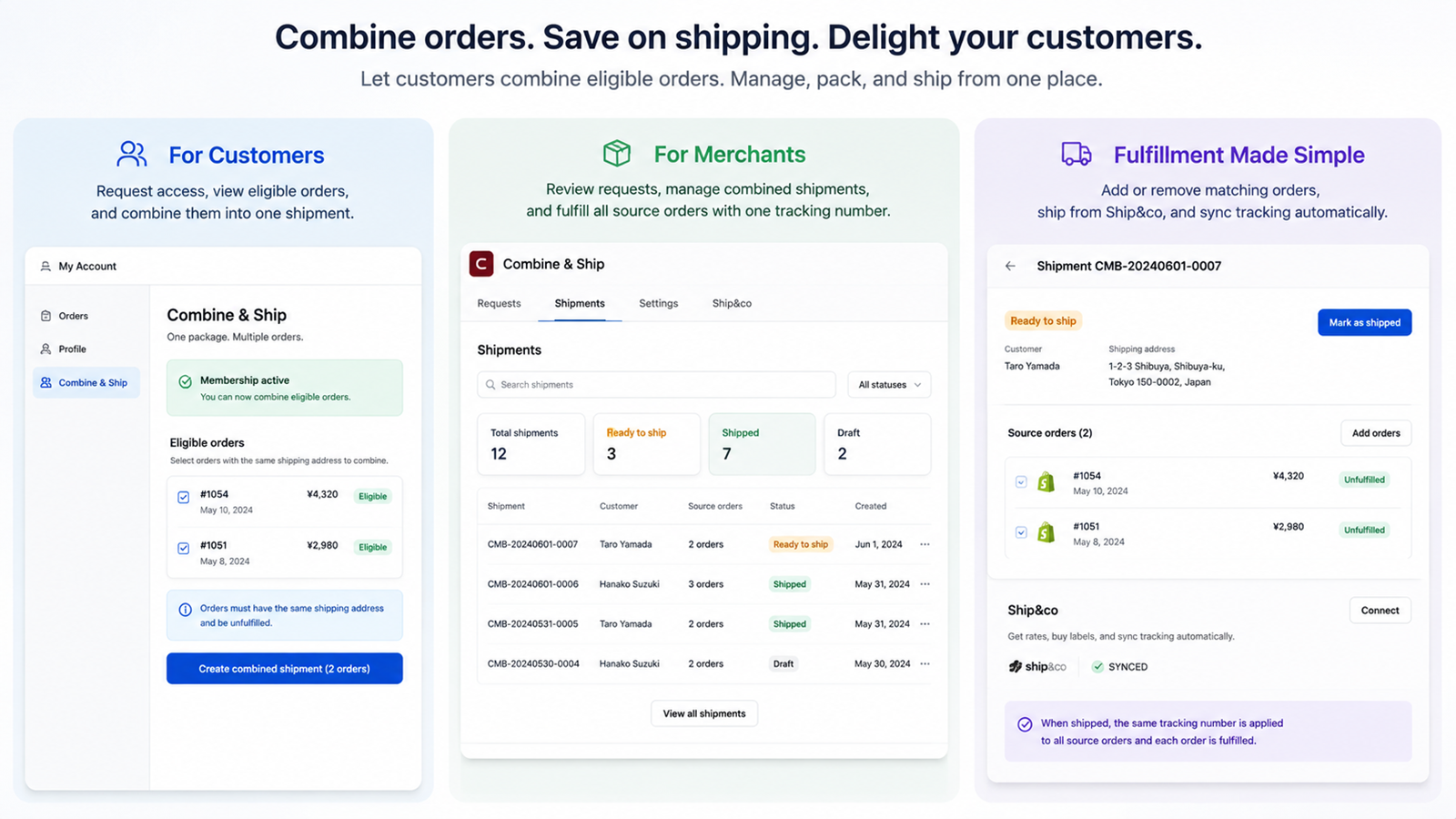This screenshot has height=819, width=1456.
Task: Click the My Account person icon
Action: [45, 267]
